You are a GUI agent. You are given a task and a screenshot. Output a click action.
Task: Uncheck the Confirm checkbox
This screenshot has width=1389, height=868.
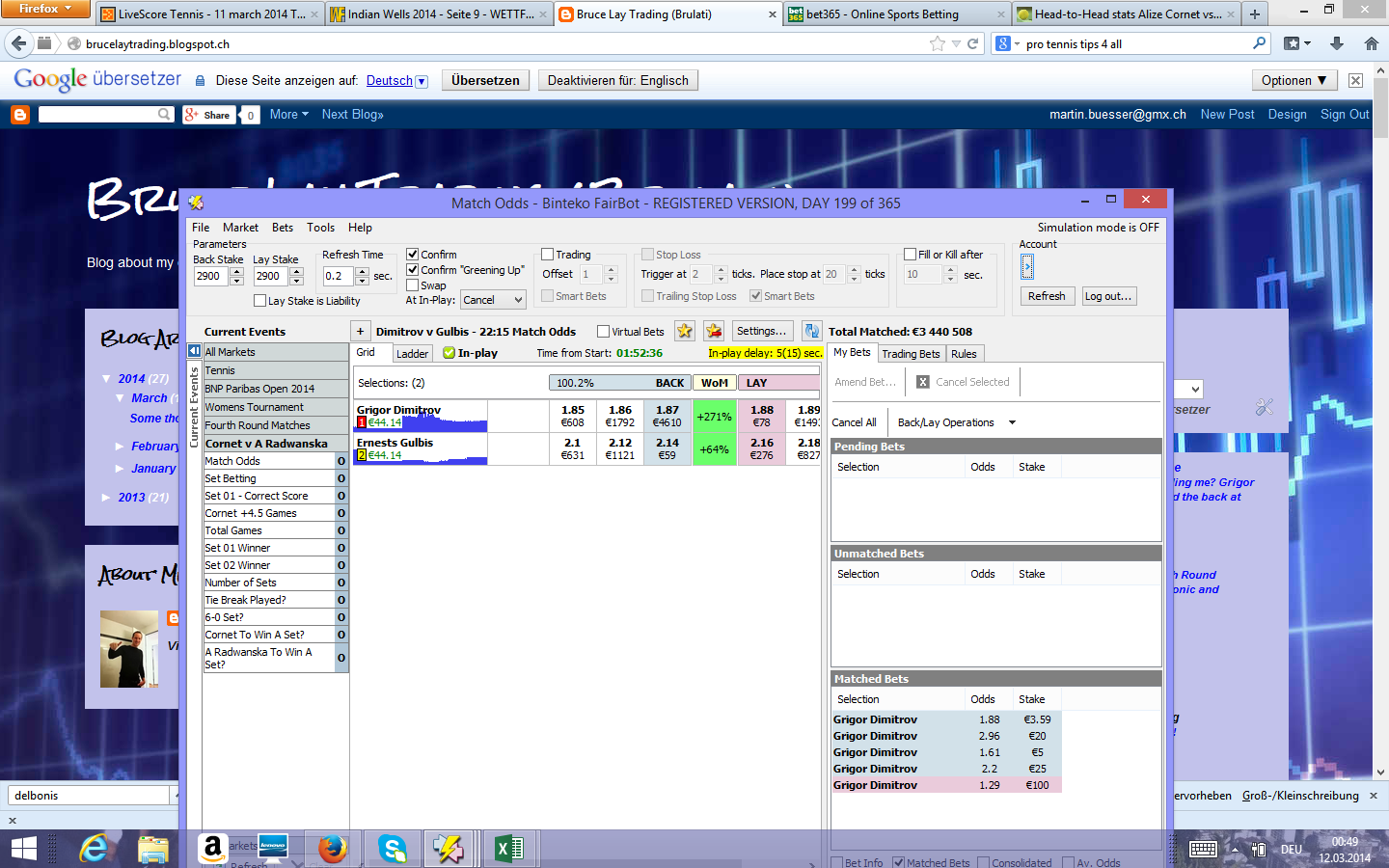pos(412,255)
